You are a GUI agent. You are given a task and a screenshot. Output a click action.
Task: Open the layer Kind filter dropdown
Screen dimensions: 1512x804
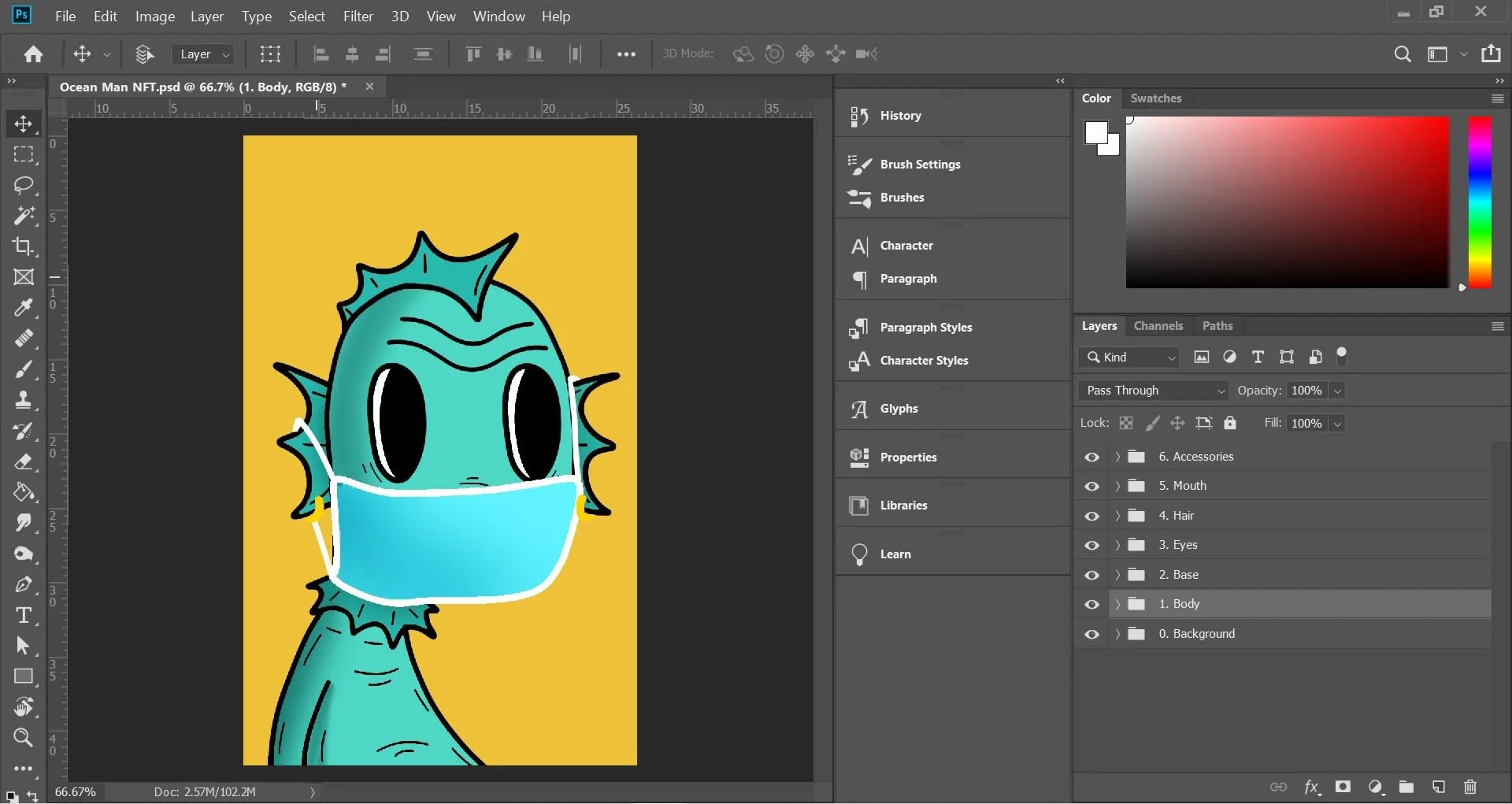point(1128,358)
